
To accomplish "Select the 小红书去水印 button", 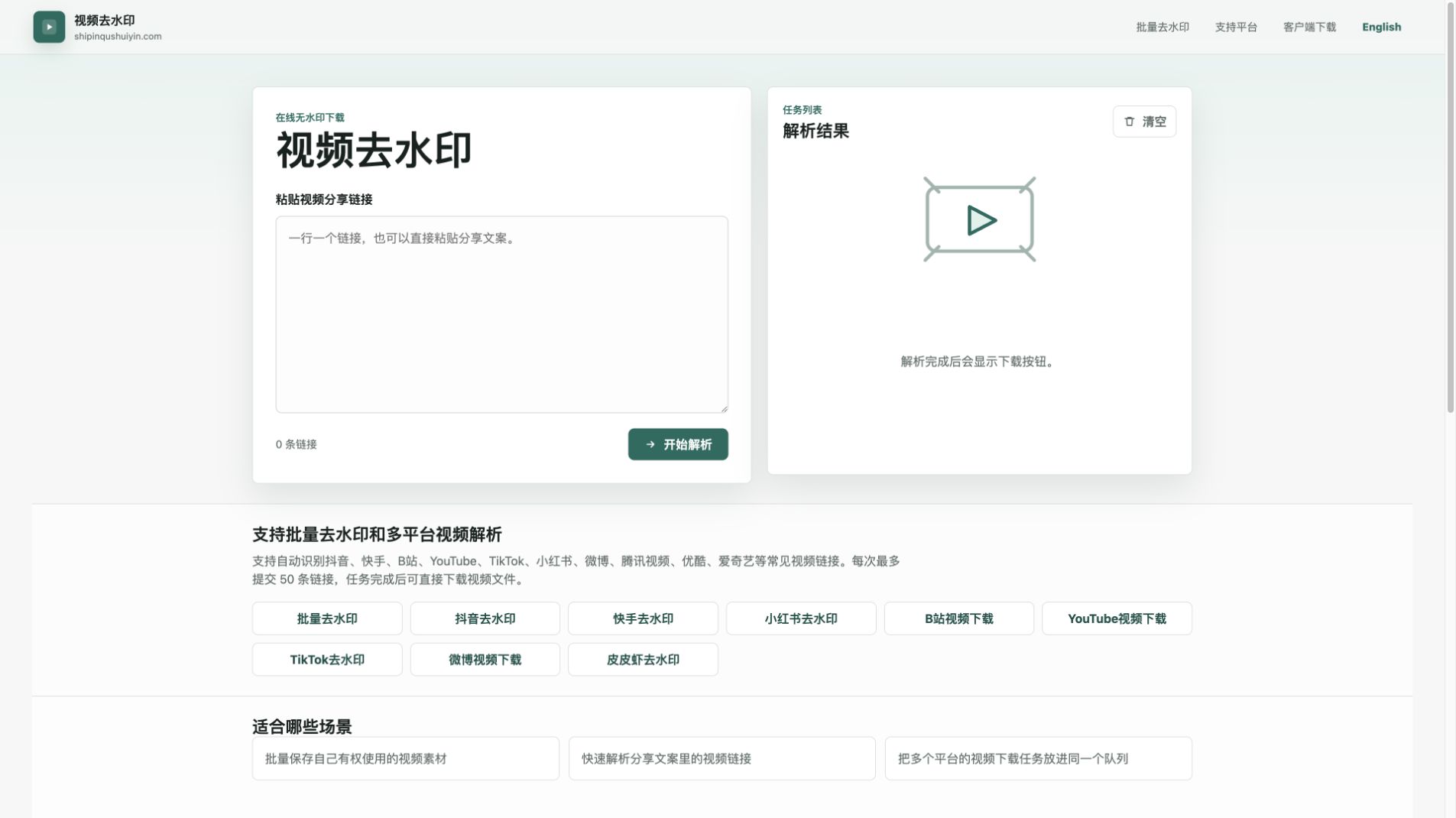I will click(801, 618).
